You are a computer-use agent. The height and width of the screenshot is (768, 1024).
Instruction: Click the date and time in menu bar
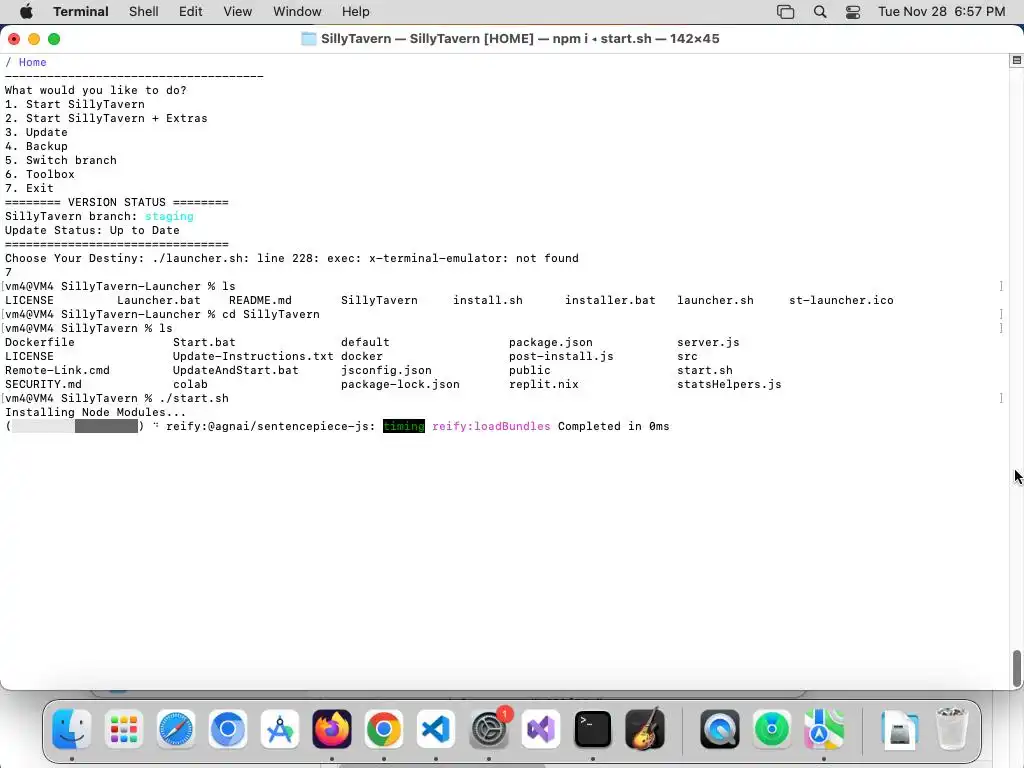point(942,12)
